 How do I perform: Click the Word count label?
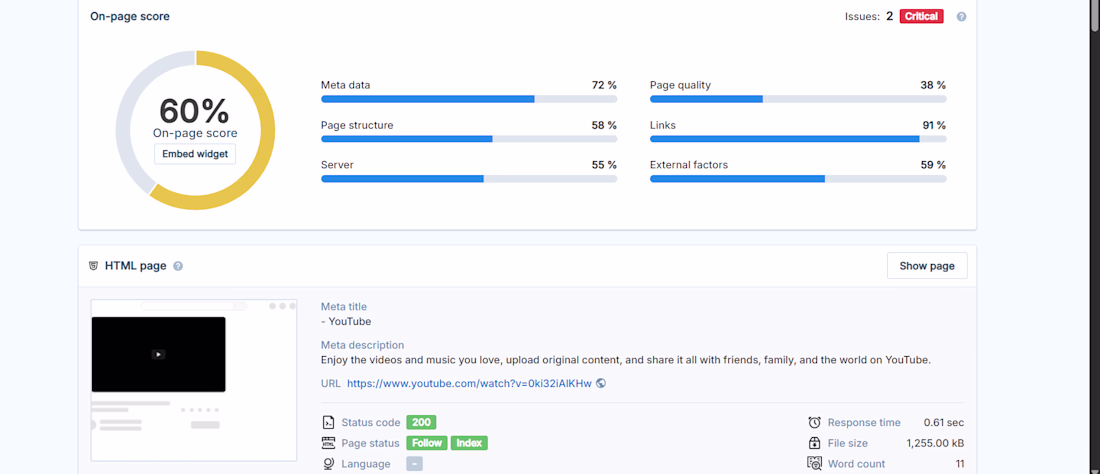coord(857,463)
